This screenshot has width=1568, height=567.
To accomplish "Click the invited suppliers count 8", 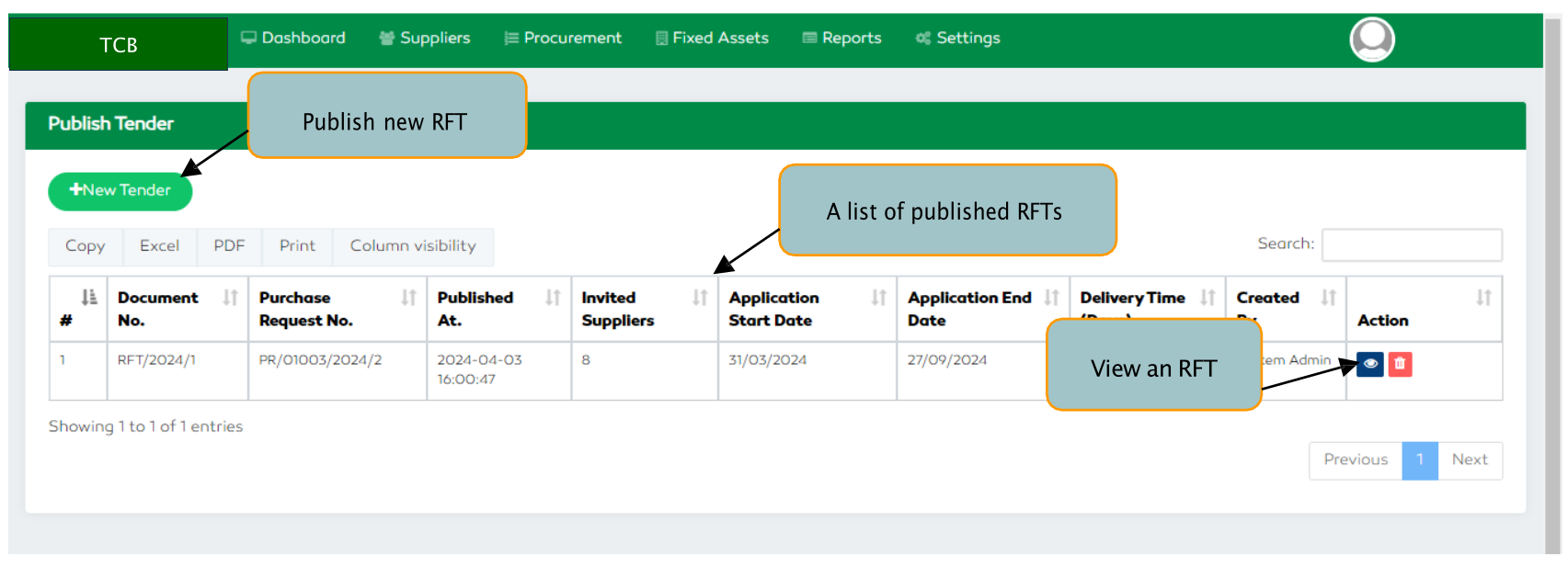I will [x=645, y=371].
